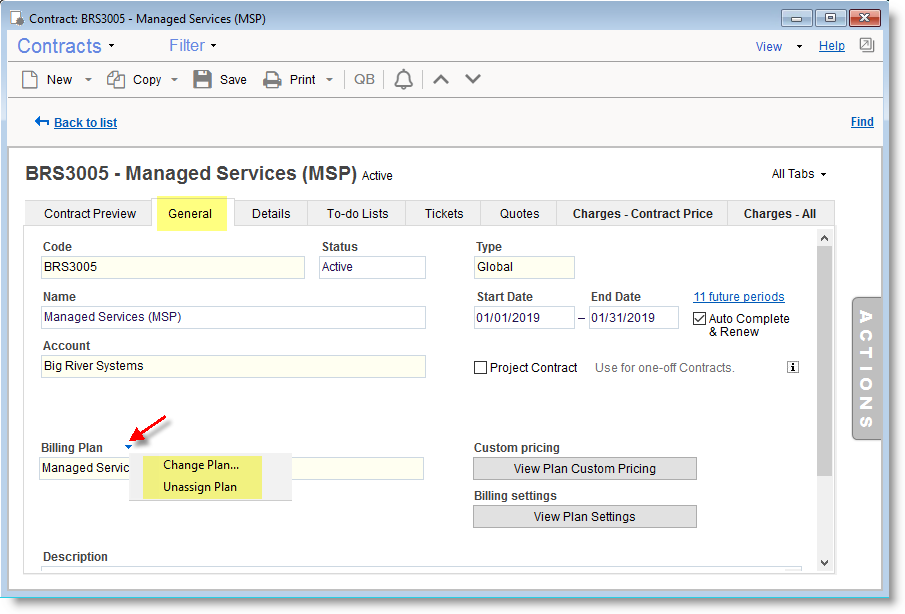Image resolution: width=905 pixels, height=614 pixels.
Task: Save the contract with floppy icon
Action: (203, 80)
